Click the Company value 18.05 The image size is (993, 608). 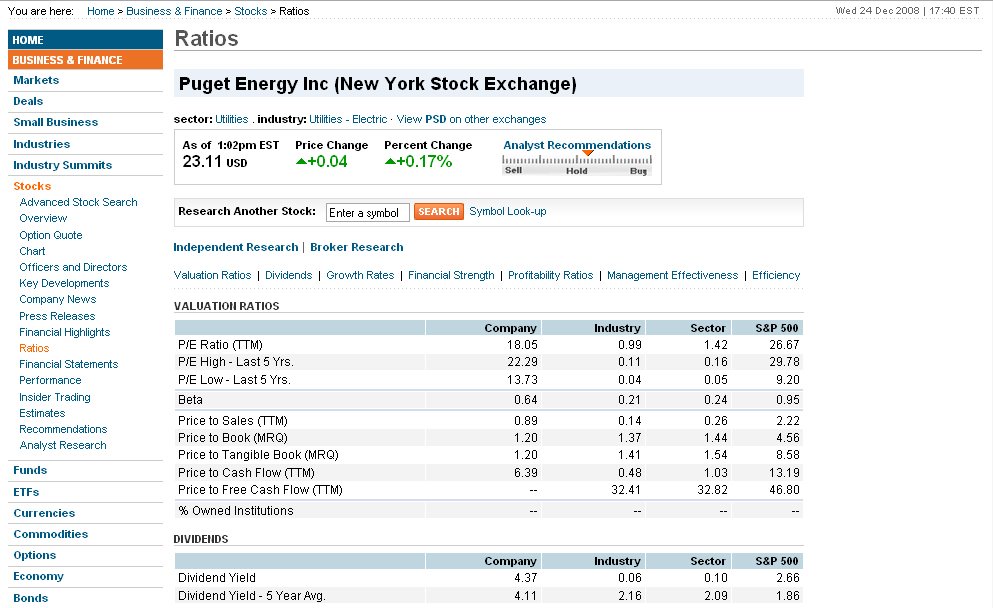pyautogui.click(x=522, y=345)
